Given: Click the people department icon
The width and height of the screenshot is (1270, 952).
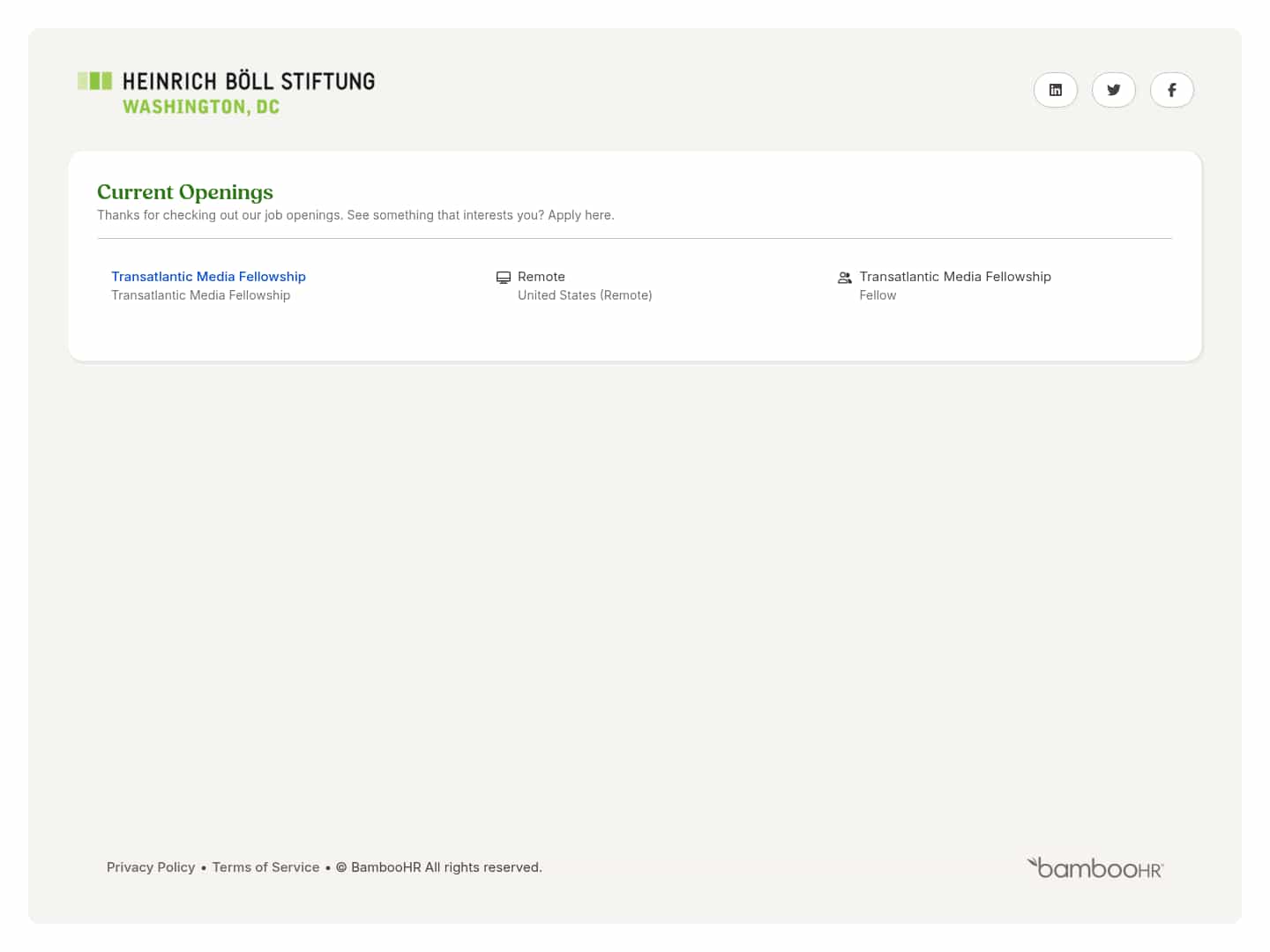Looking at the screenshot, I should click(x=844, y=278).
